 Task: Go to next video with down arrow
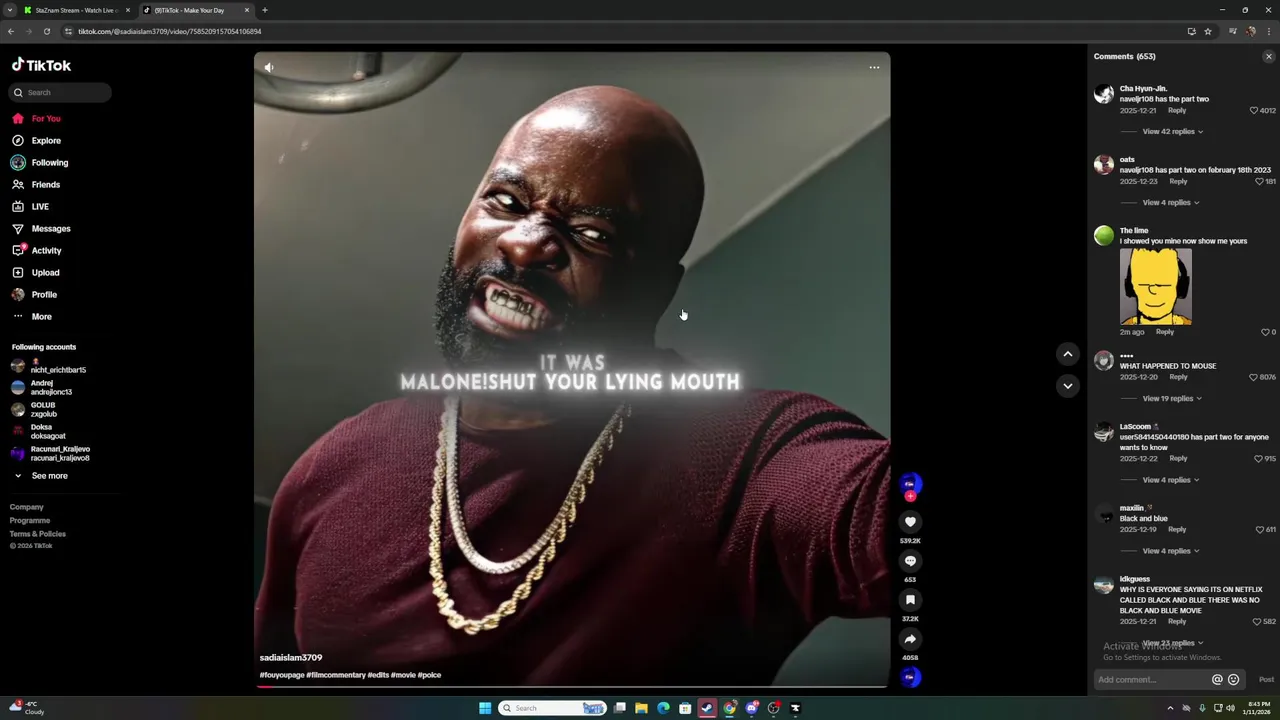(1068, 386)
